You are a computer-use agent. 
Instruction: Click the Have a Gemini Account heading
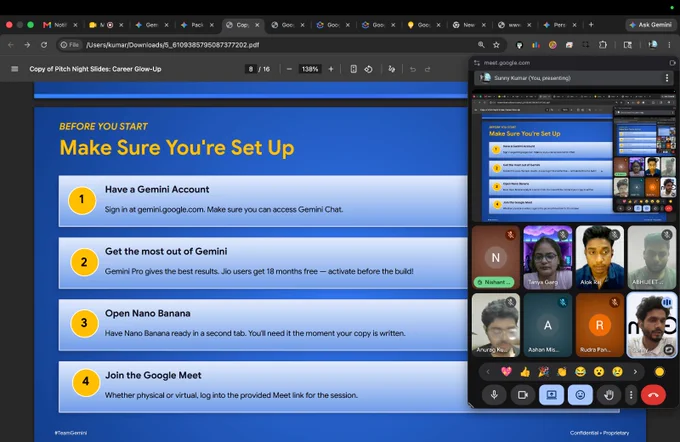[x=157, y=189]
